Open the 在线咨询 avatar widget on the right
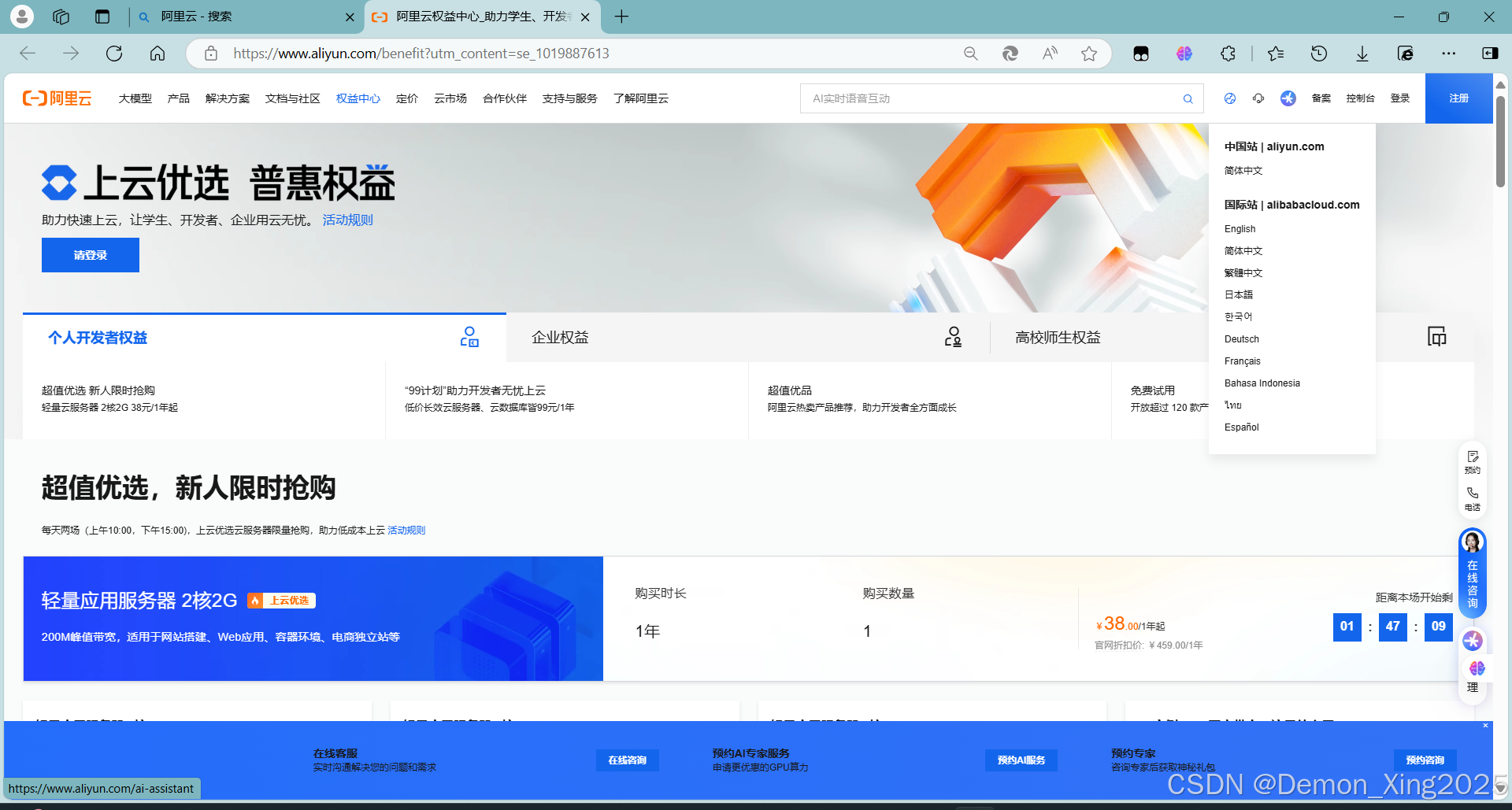The width and height of the screenshot is (1512, 810). [1473, 573]
